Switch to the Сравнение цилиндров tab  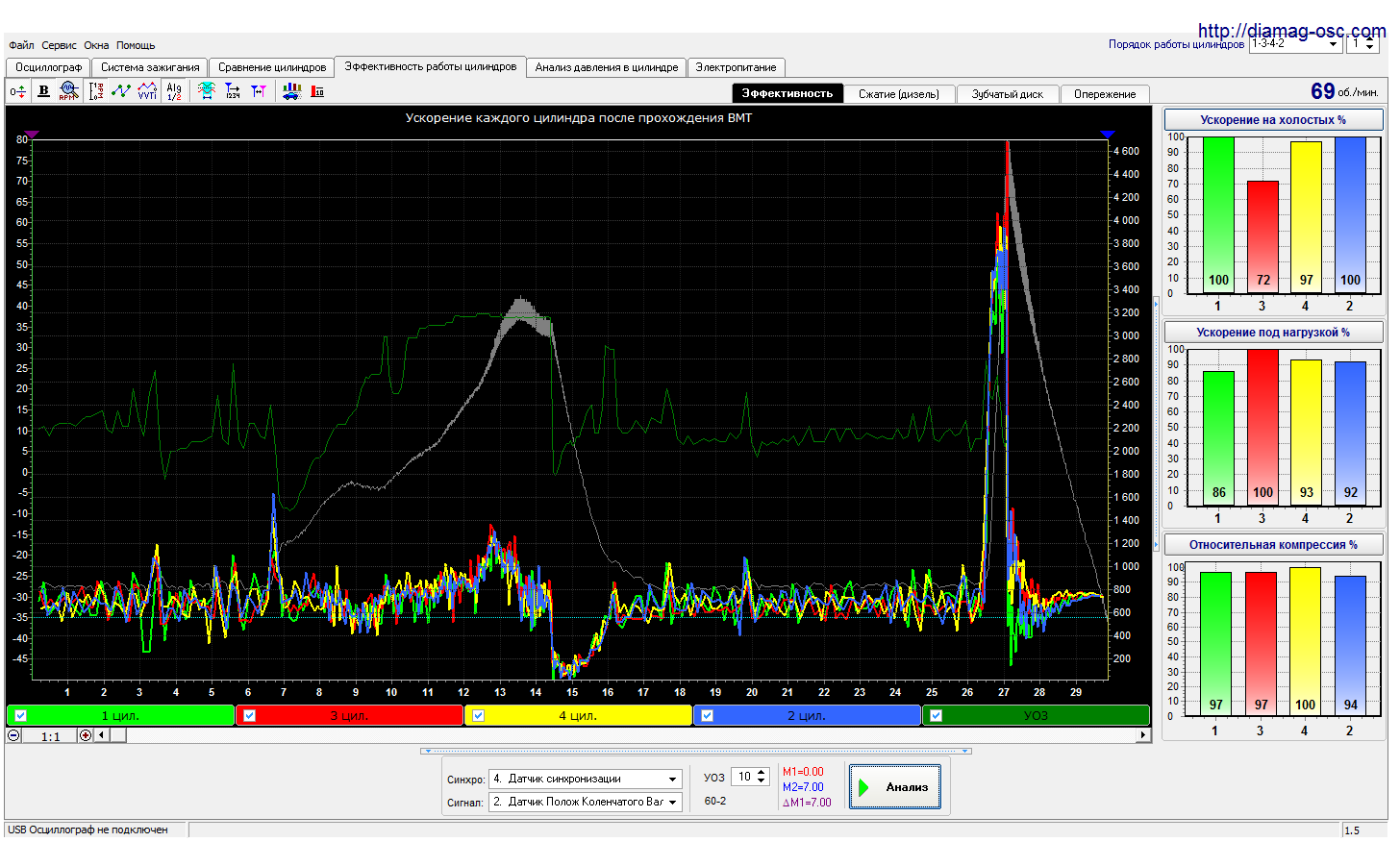coord(272,67)
